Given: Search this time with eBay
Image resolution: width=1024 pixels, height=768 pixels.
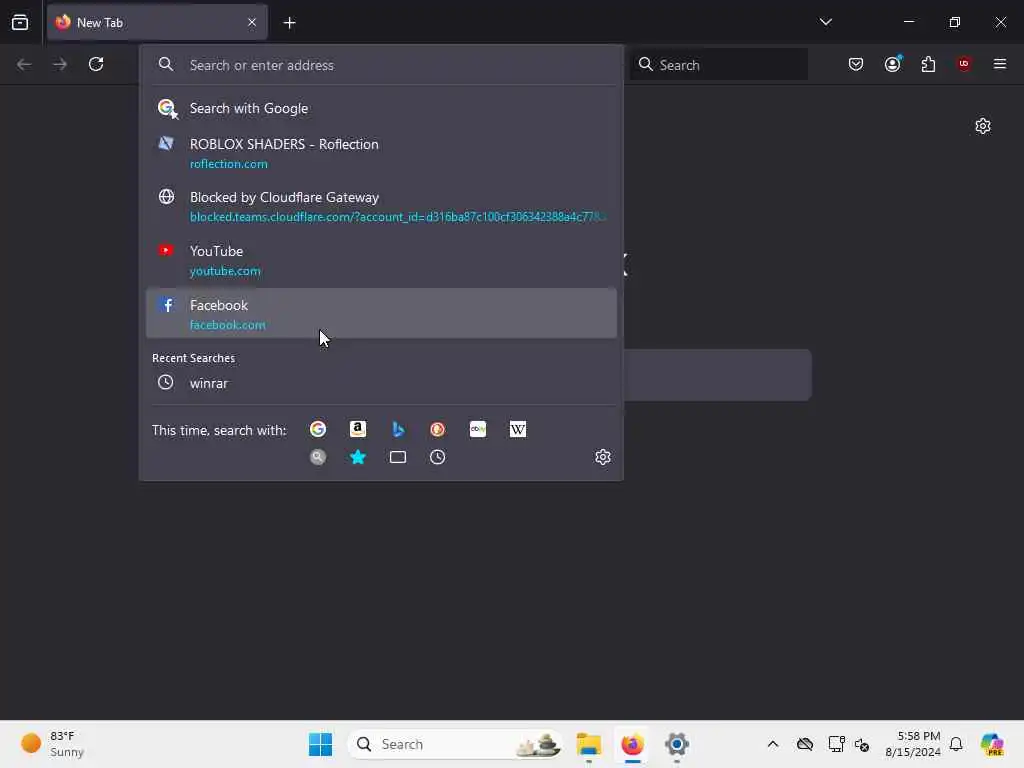Looking at the screenshot, I should [x=478, y=429].
